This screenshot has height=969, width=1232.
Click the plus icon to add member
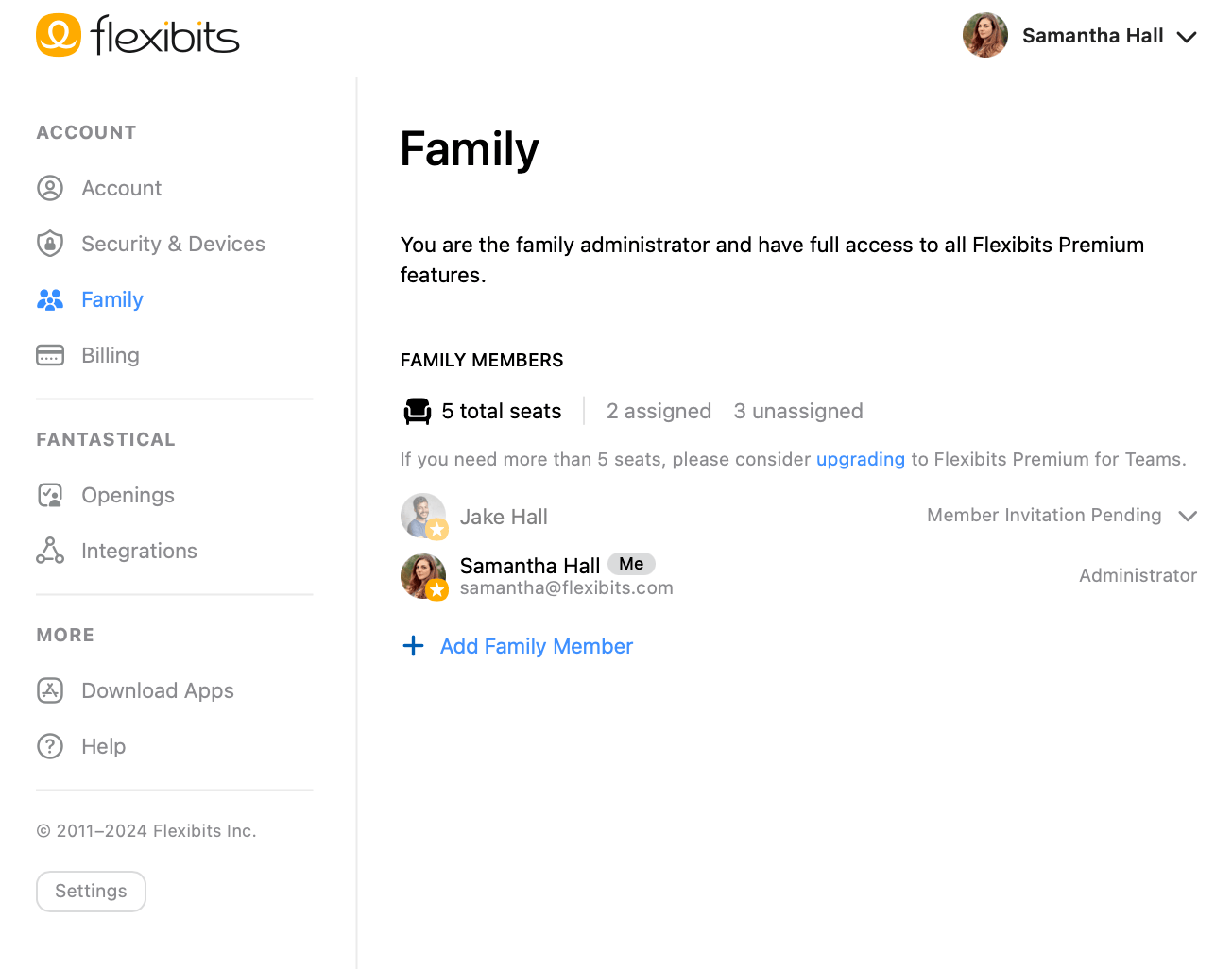(413, 646)
